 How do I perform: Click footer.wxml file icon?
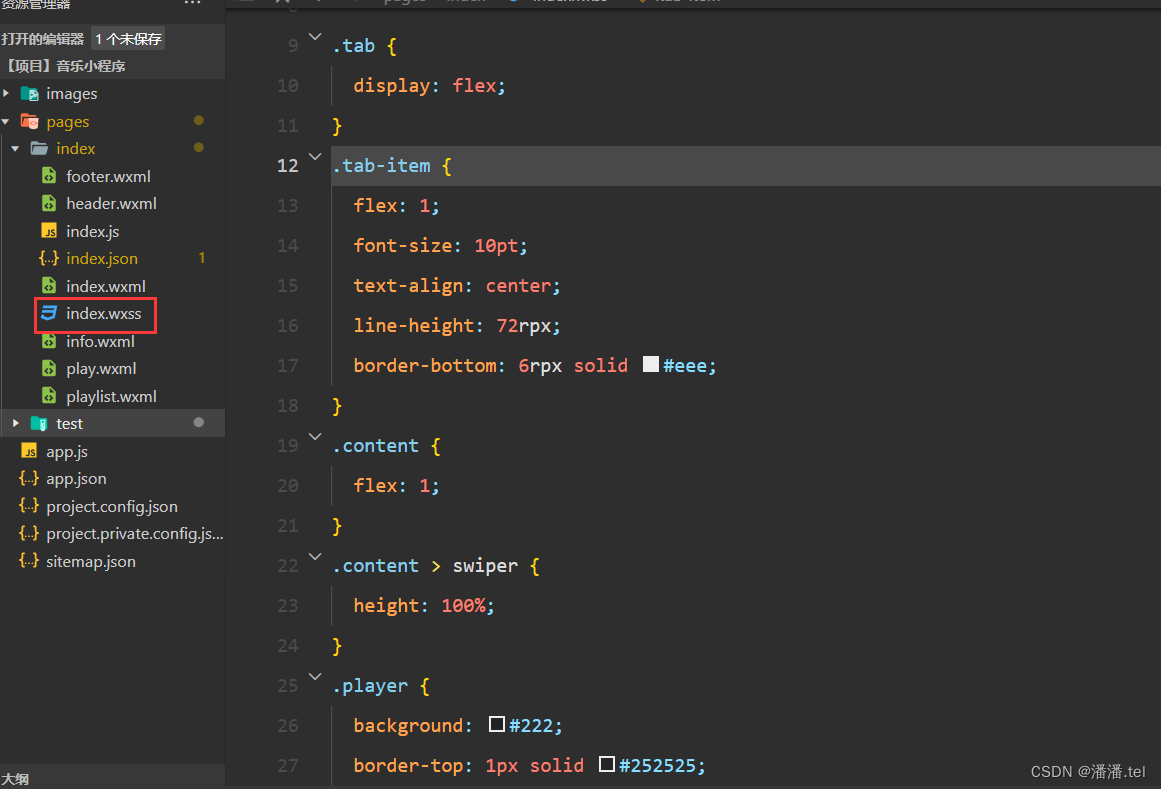[x=49, y=176]
